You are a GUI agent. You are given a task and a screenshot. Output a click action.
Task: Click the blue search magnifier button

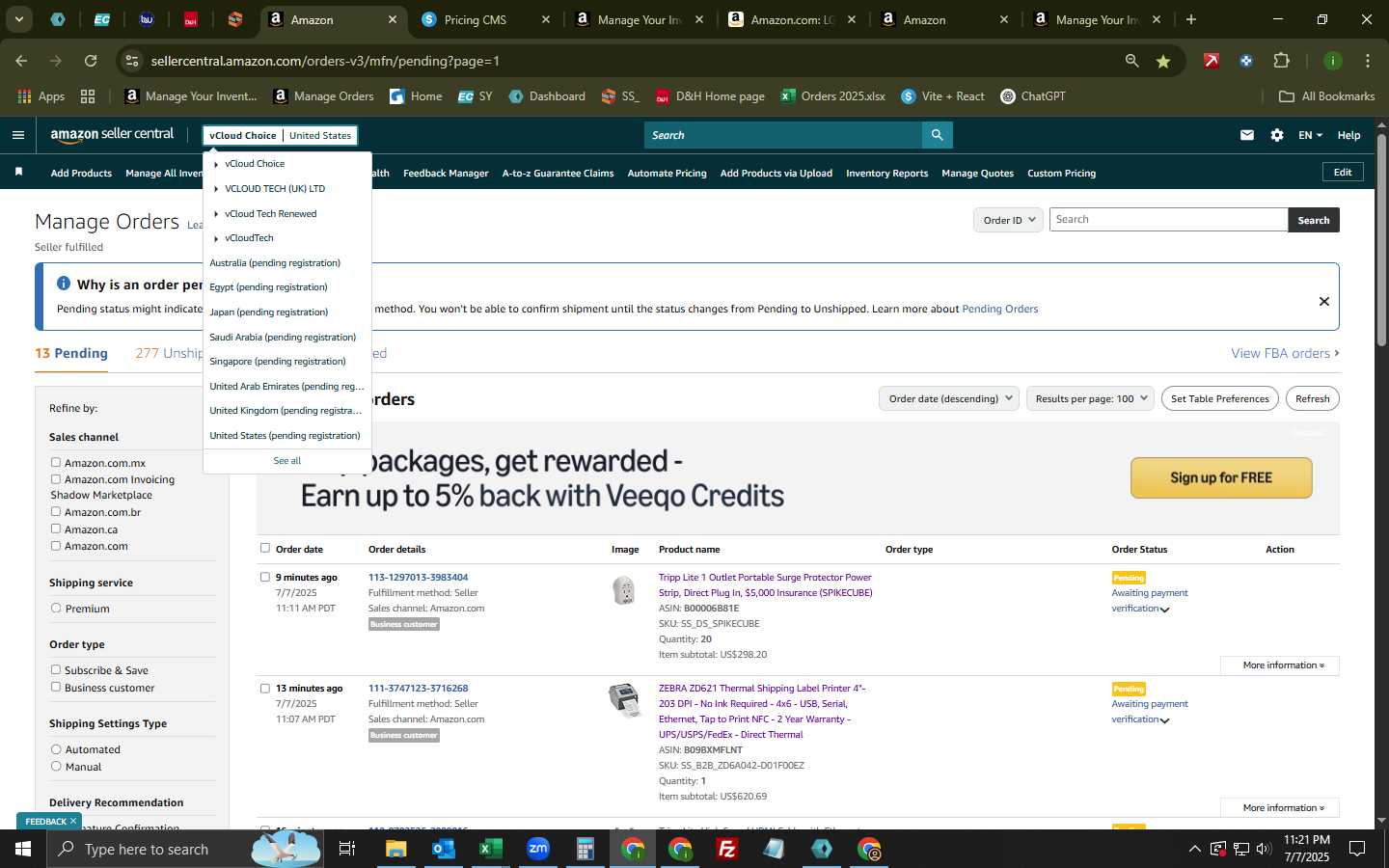(937, 135)
